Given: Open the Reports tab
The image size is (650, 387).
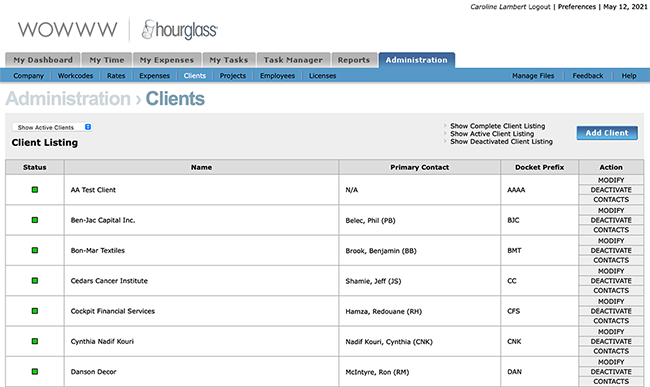Looking at the screenshot, I should point(354,60).
